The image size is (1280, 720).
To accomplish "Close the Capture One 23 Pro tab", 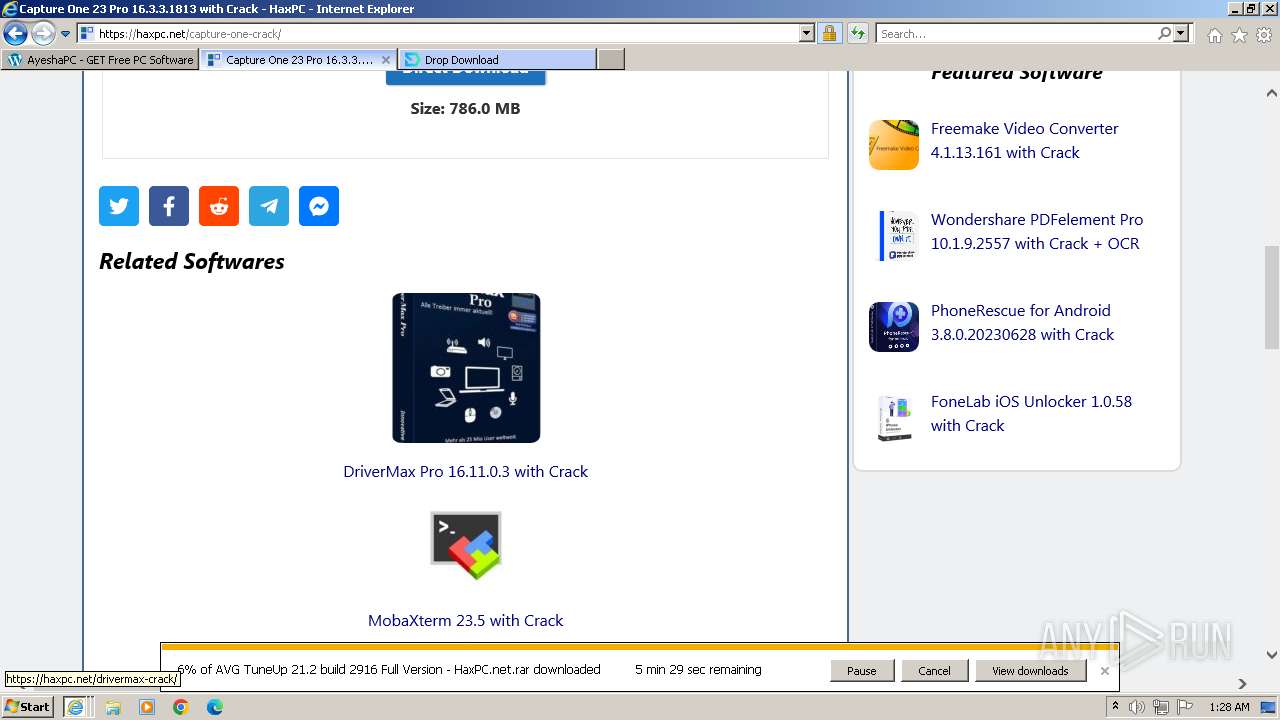I will pyautogui.click(x=386, y=60).
